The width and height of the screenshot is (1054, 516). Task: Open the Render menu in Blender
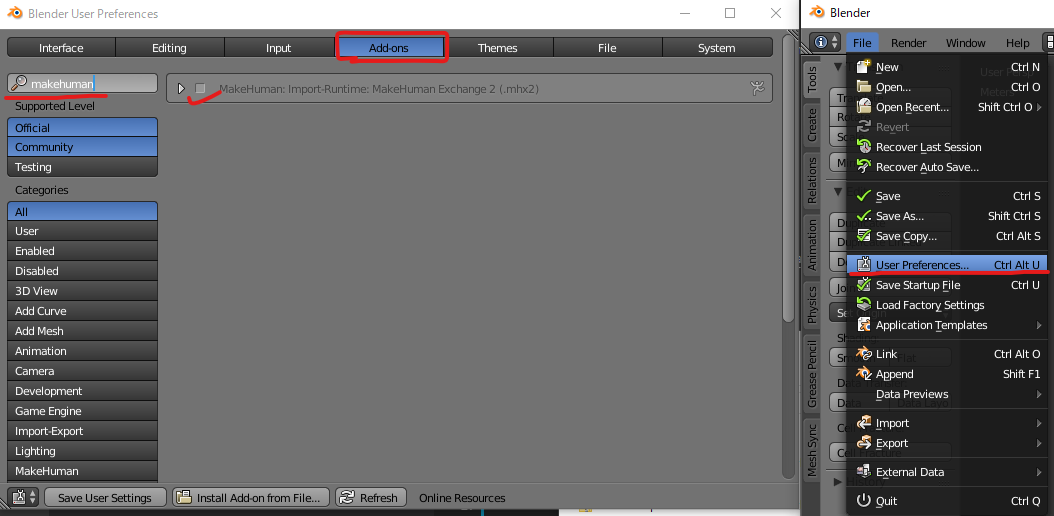pos(909,42)
